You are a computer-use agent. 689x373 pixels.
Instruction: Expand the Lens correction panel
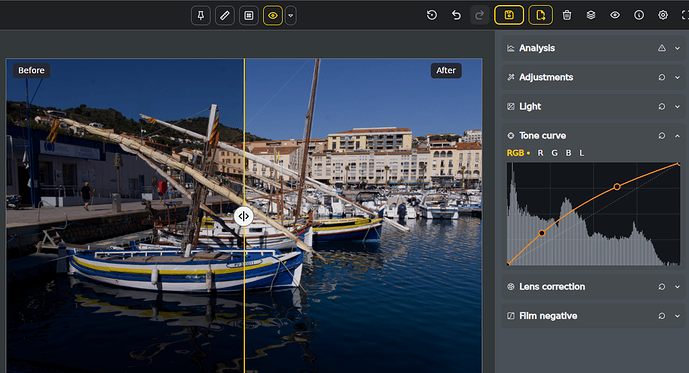[x=677, y=287]
